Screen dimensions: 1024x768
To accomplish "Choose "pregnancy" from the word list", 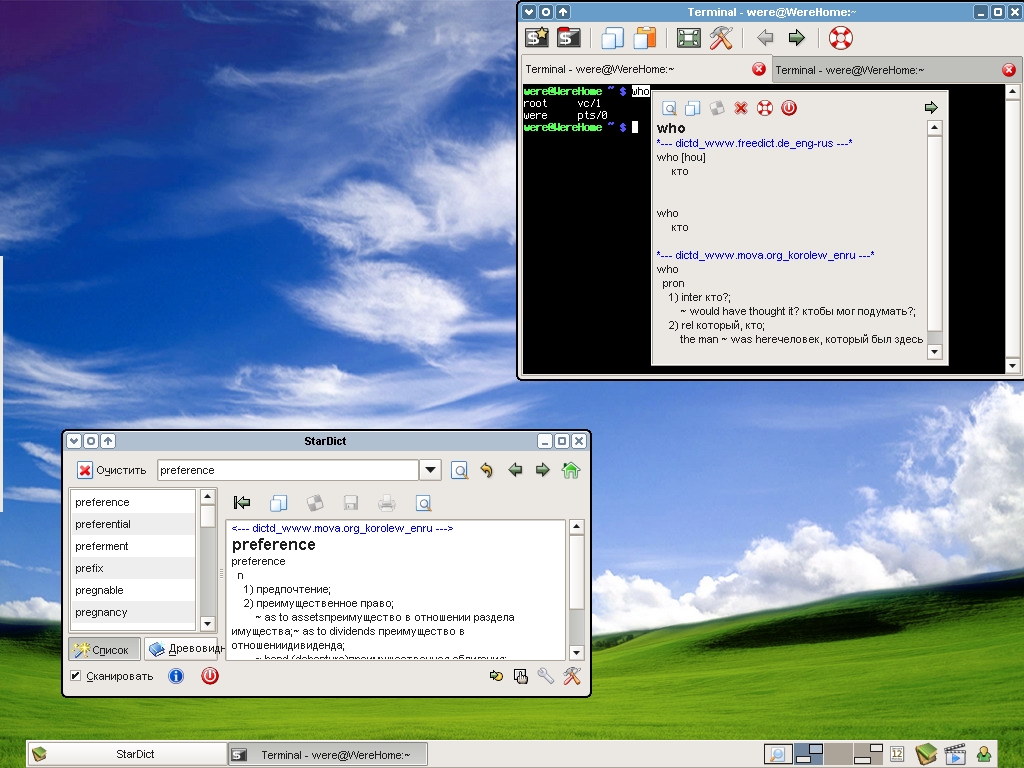I will [x=133, y=613].
